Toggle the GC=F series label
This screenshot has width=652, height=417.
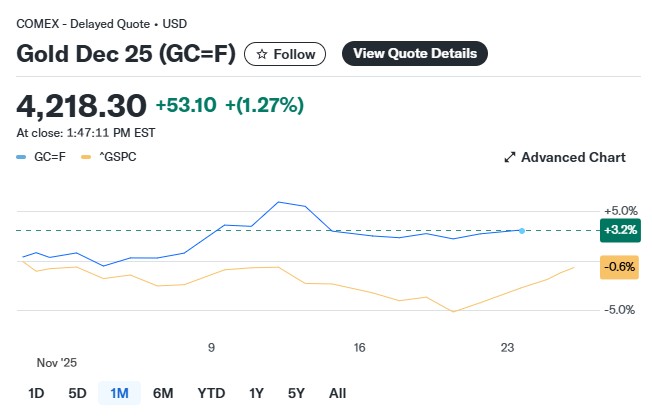pyautogui.click(x=50, y=157)
